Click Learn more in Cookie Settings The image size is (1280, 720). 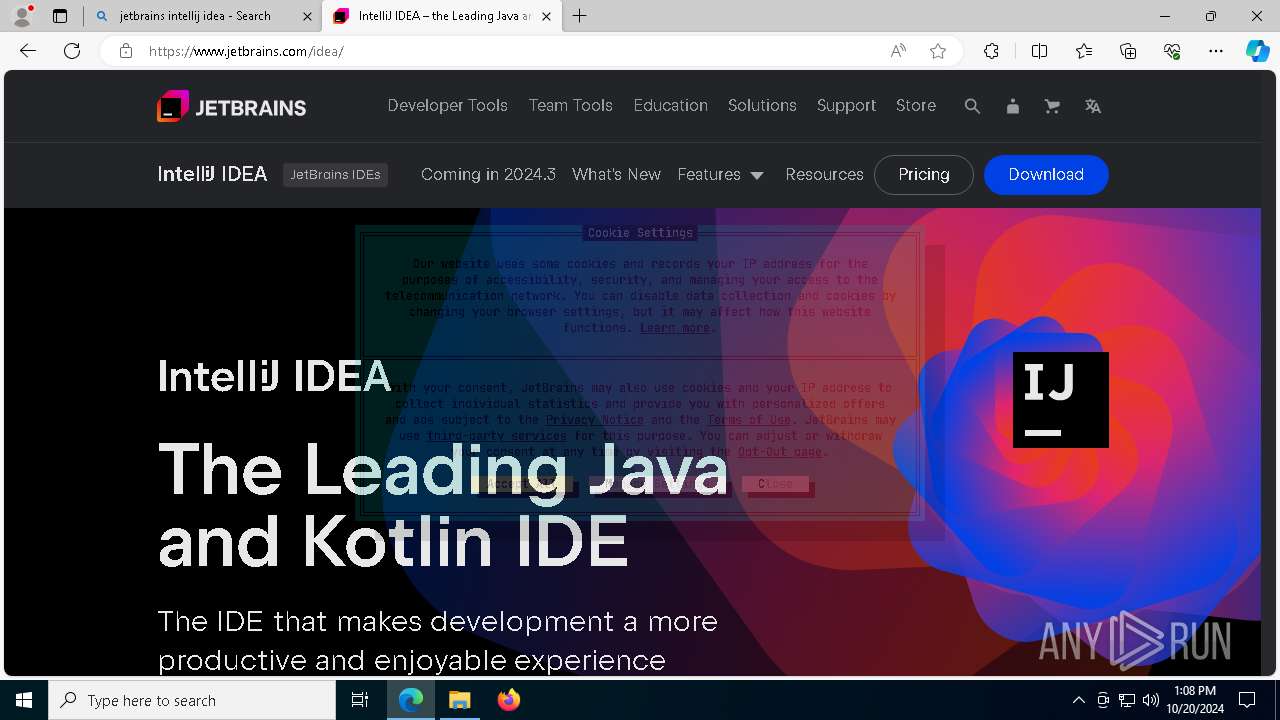[x=675, y=328]
